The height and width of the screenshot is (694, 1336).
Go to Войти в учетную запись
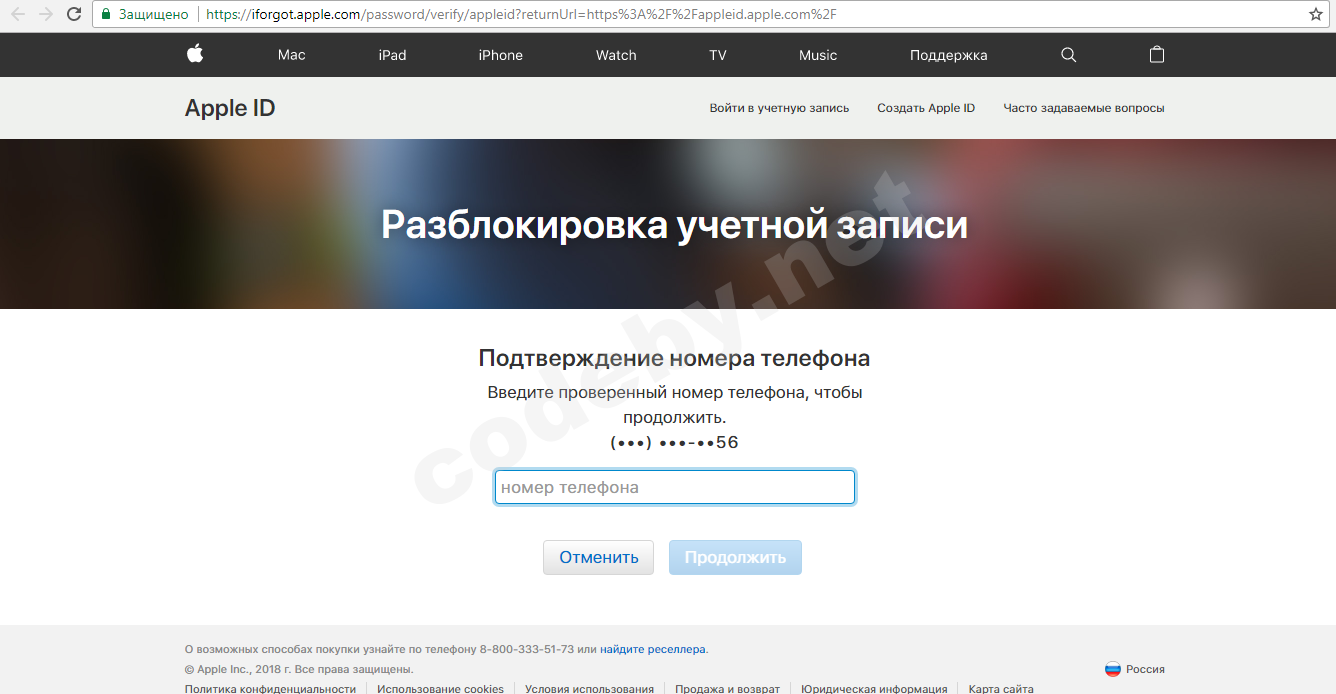[x=779, y=108]
